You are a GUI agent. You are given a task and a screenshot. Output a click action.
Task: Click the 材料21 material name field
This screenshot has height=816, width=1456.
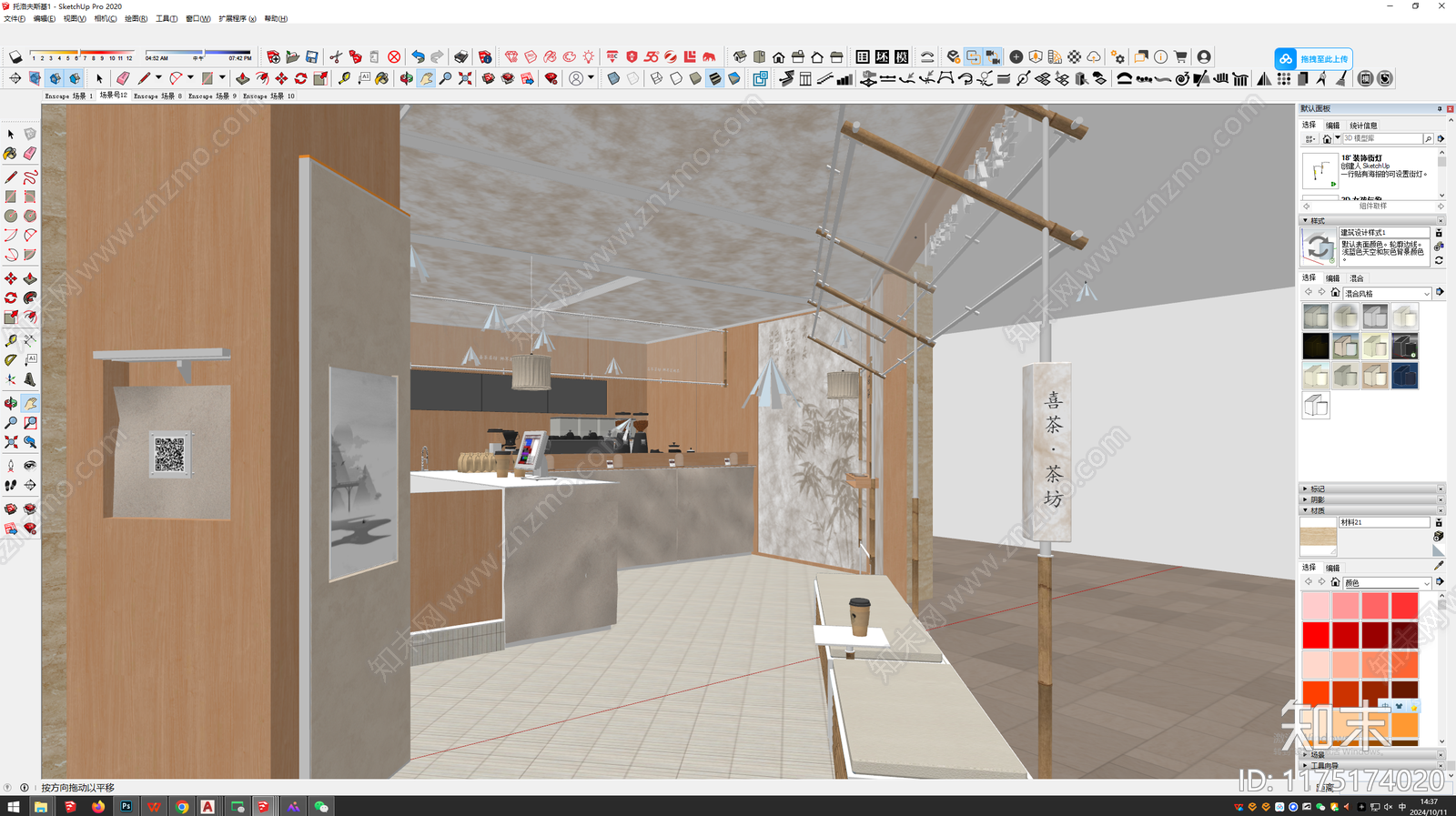[1384, 522]
